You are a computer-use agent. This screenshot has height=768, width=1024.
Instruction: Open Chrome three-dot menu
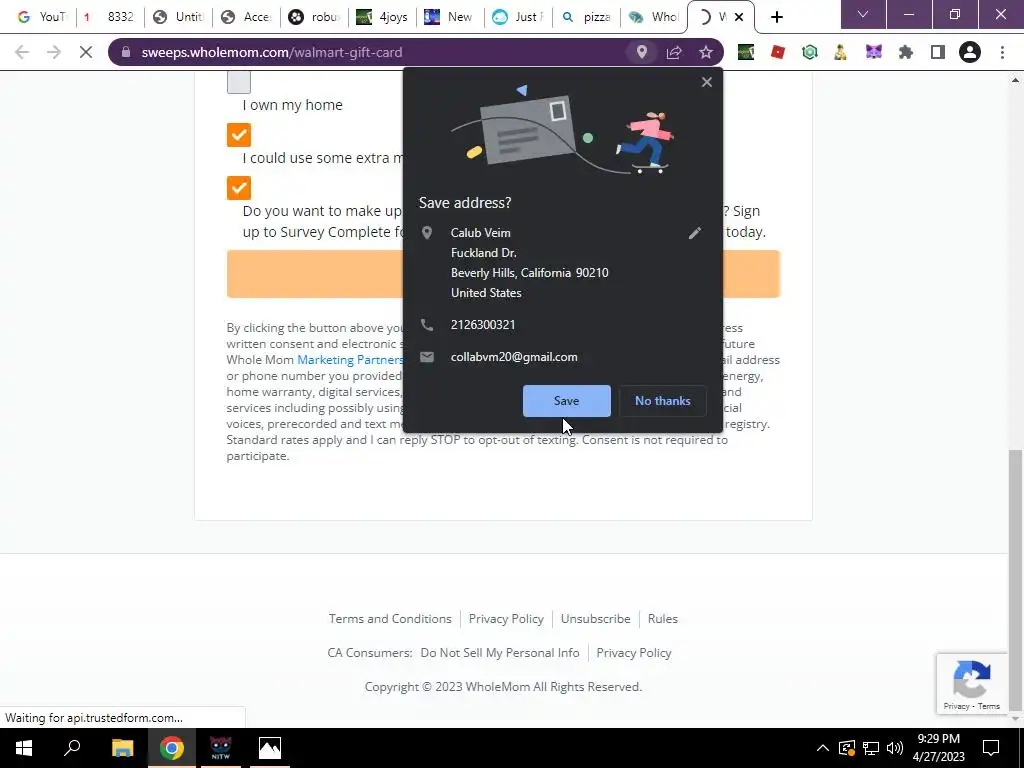click(x=1002, y=52)
